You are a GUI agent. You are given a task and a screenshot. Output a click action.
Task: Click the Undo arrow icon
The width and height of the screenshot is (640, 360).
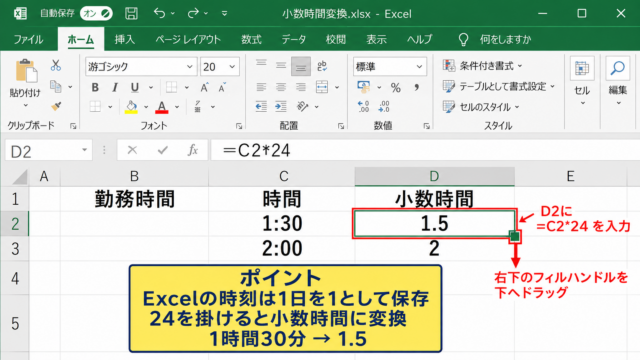pos(160,13)
